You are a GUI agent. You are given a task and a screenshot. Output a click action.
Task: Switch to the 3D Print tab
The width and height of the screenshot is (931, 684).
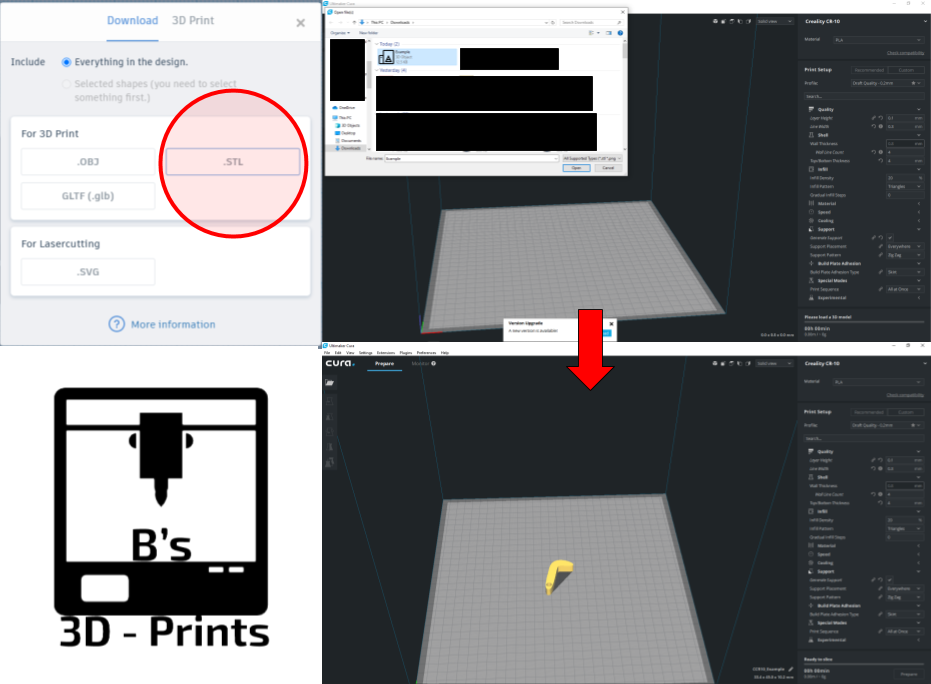tap(192, 21)
